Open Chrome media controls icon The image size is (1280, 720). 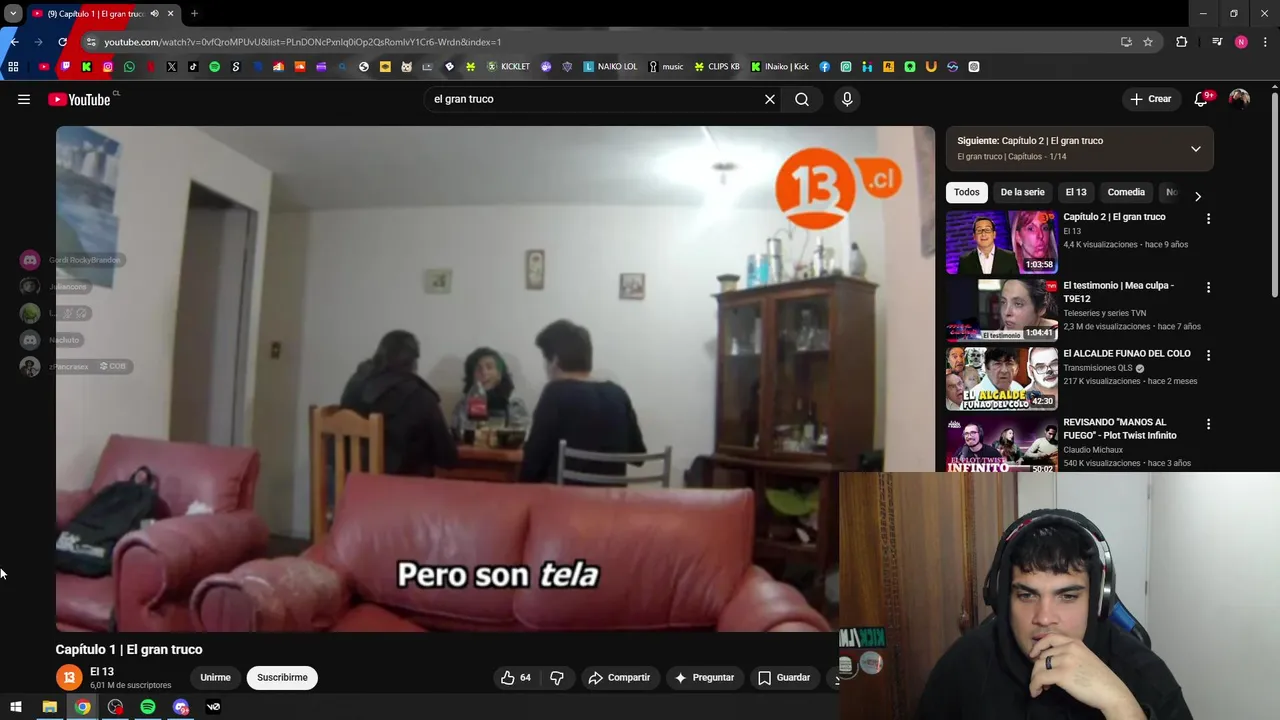1217,42
